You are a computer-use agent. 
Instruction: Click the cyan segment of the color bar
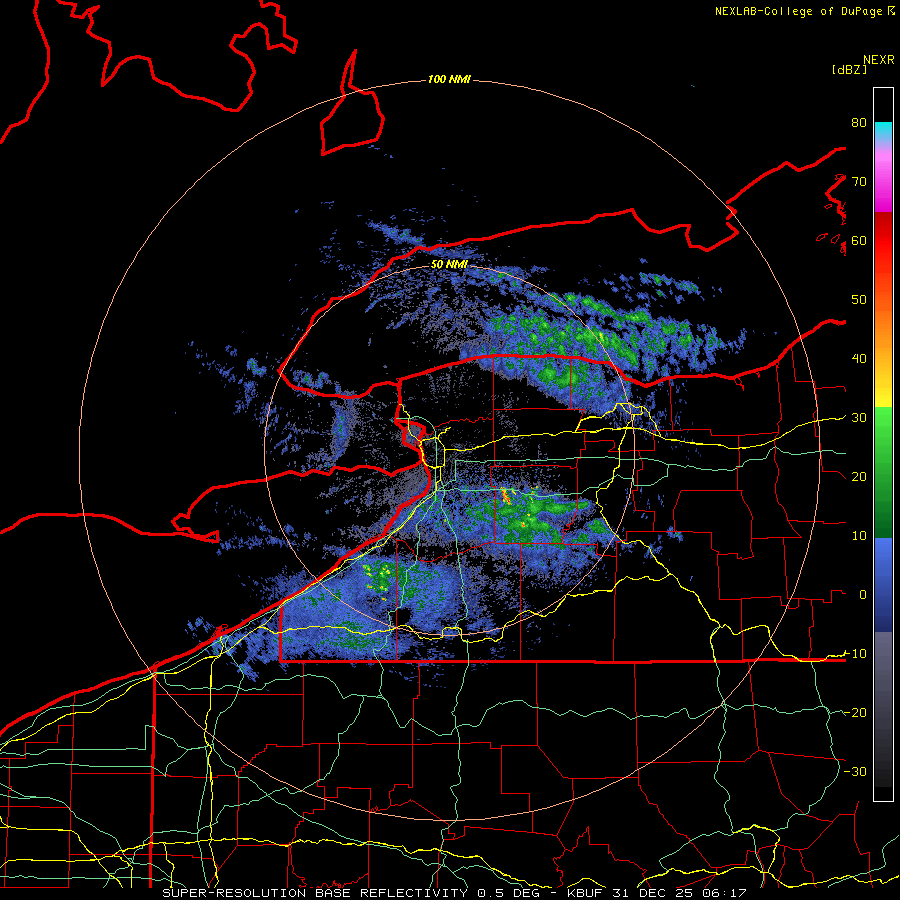(883, 130)
